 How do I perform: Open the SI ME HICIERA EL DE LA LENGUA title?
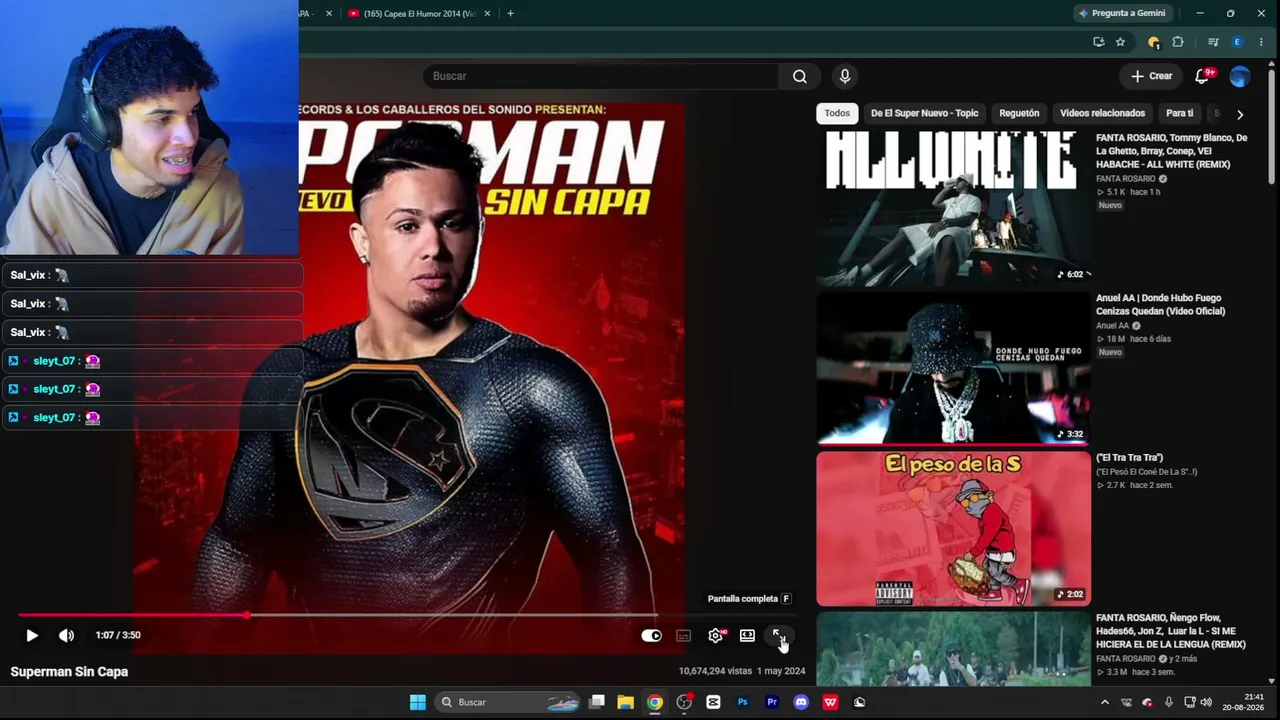[x=1171, y=631]
